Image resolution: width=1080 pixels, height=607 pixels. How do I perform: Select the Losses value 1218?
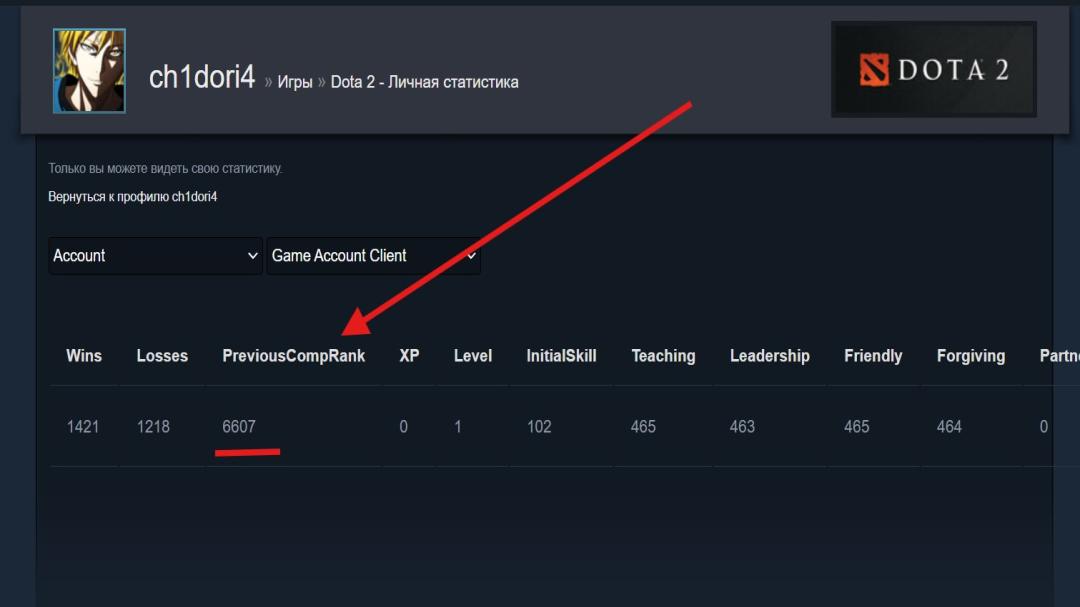[x=153, y=426]
